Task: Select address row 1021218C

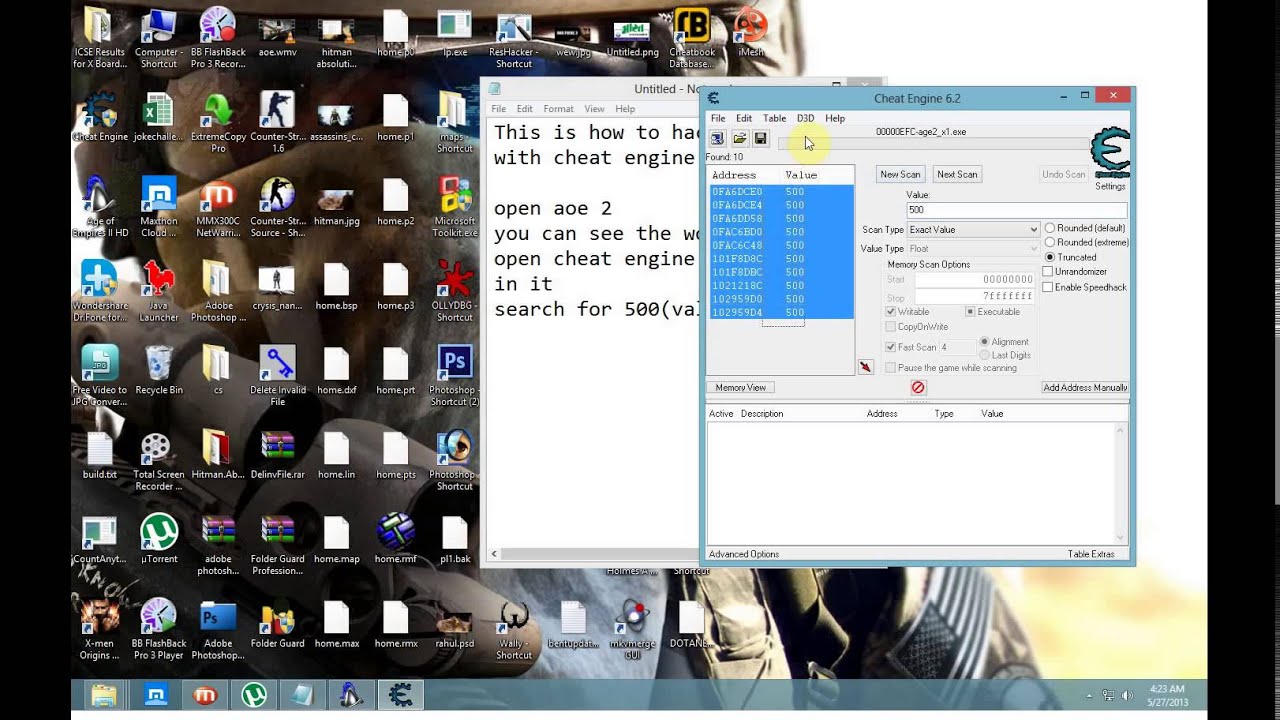Action: point(781,285)
